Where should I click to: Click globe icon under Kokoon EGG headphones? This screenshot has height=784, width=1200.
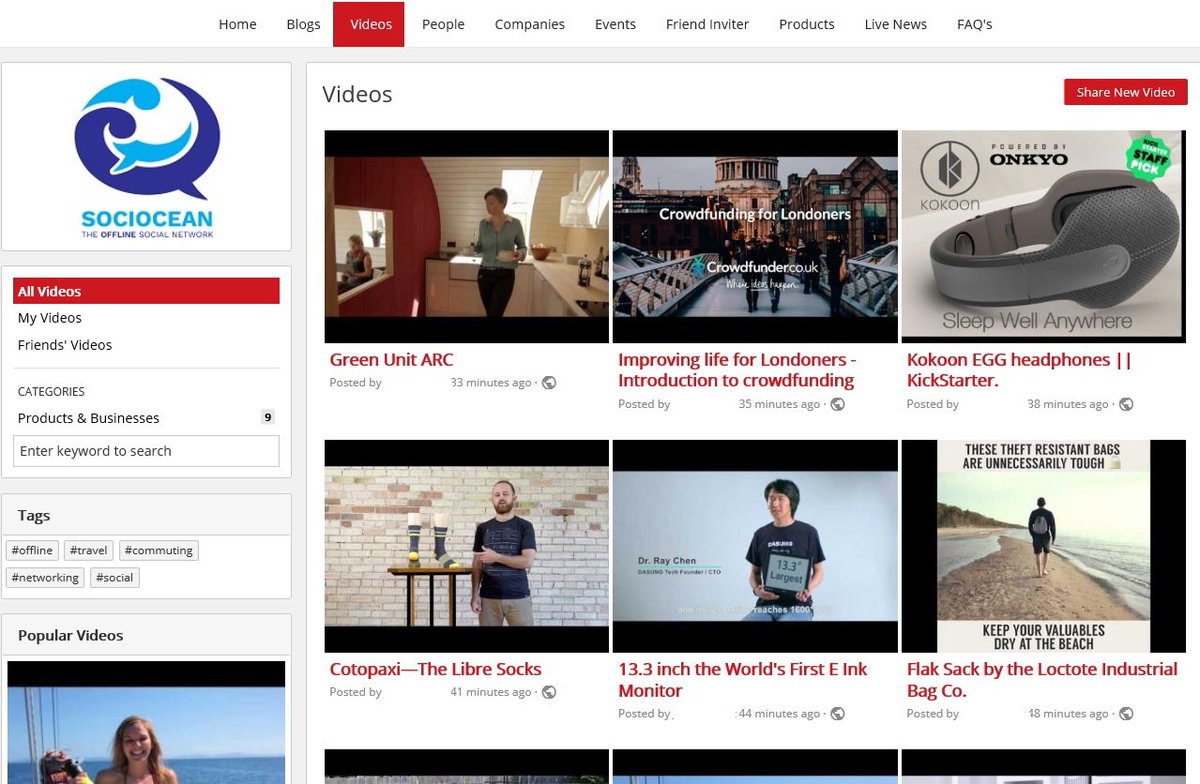click(1126, 404)
